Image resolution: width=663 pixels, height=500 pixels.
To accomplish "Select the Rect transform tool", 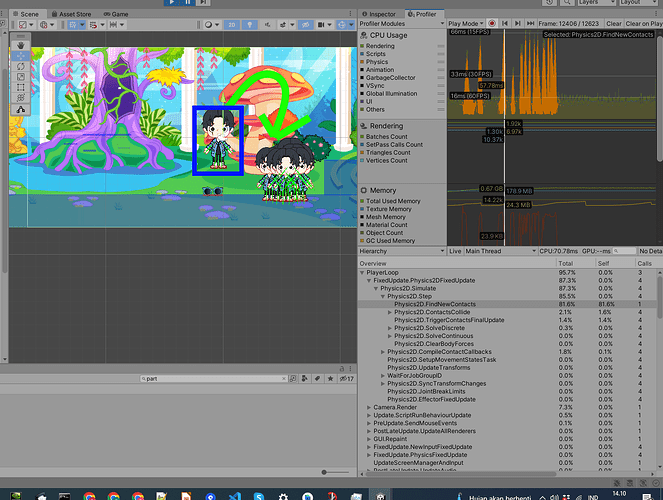I will [x=20, y=87].
